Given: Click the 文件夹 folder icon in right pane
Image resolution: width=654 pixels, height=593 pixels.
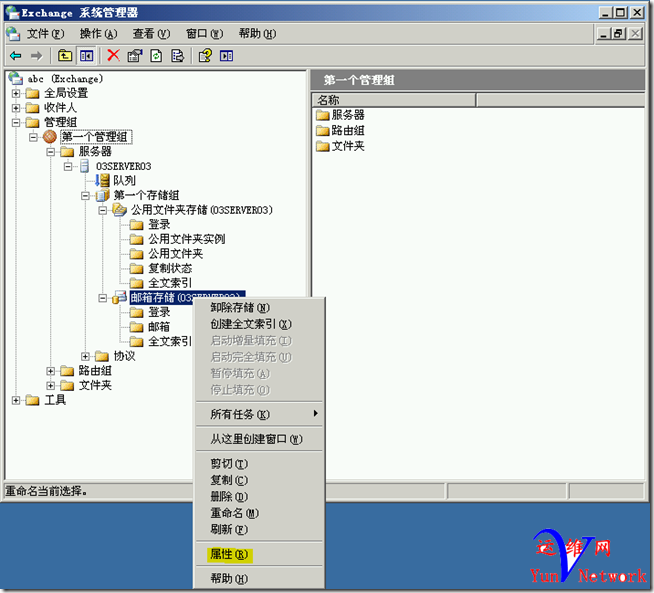Looking at the screenshot, I should pyautogui.click(x=322, y=146).
